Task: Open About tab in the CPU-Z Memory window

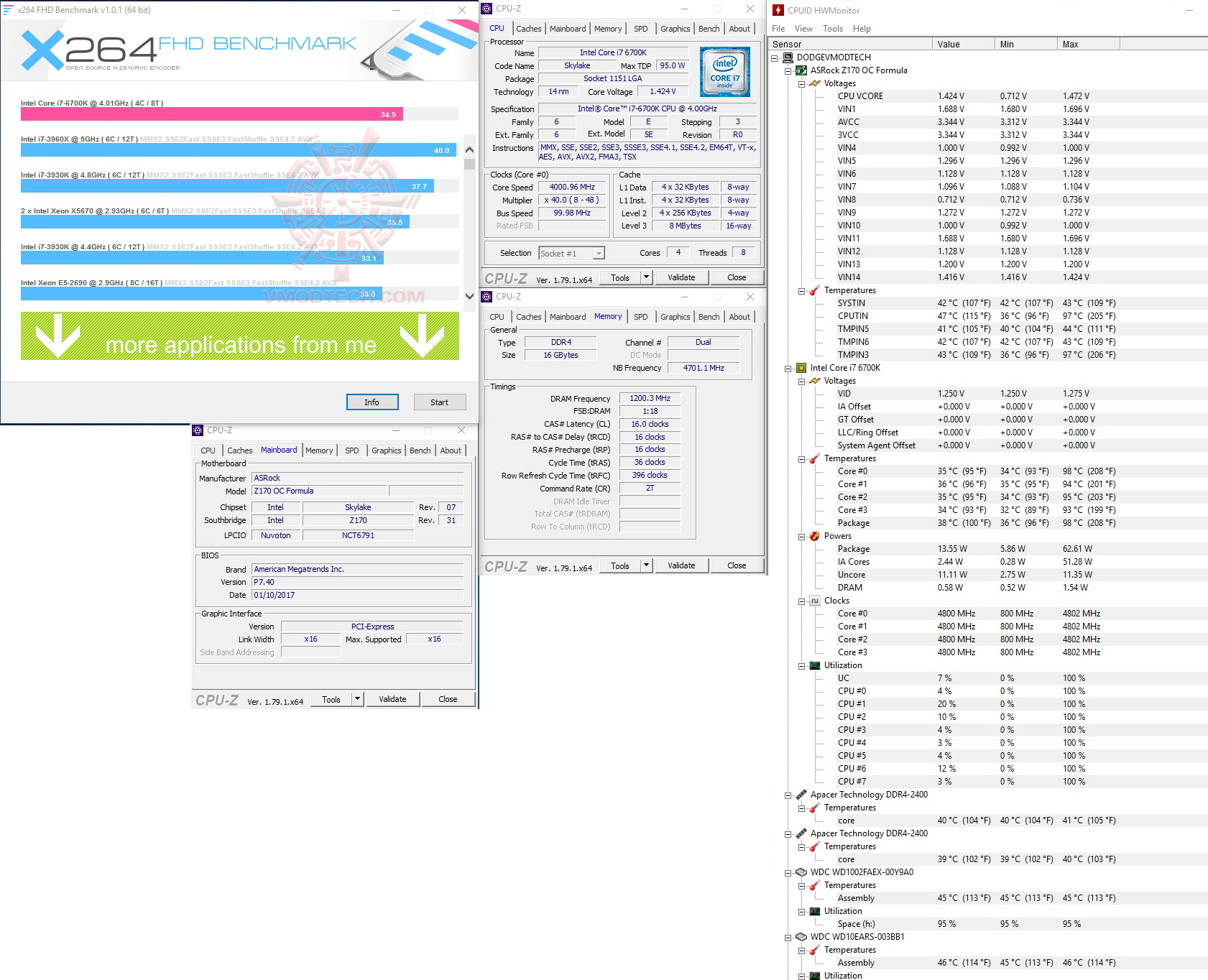Action: 739,317
